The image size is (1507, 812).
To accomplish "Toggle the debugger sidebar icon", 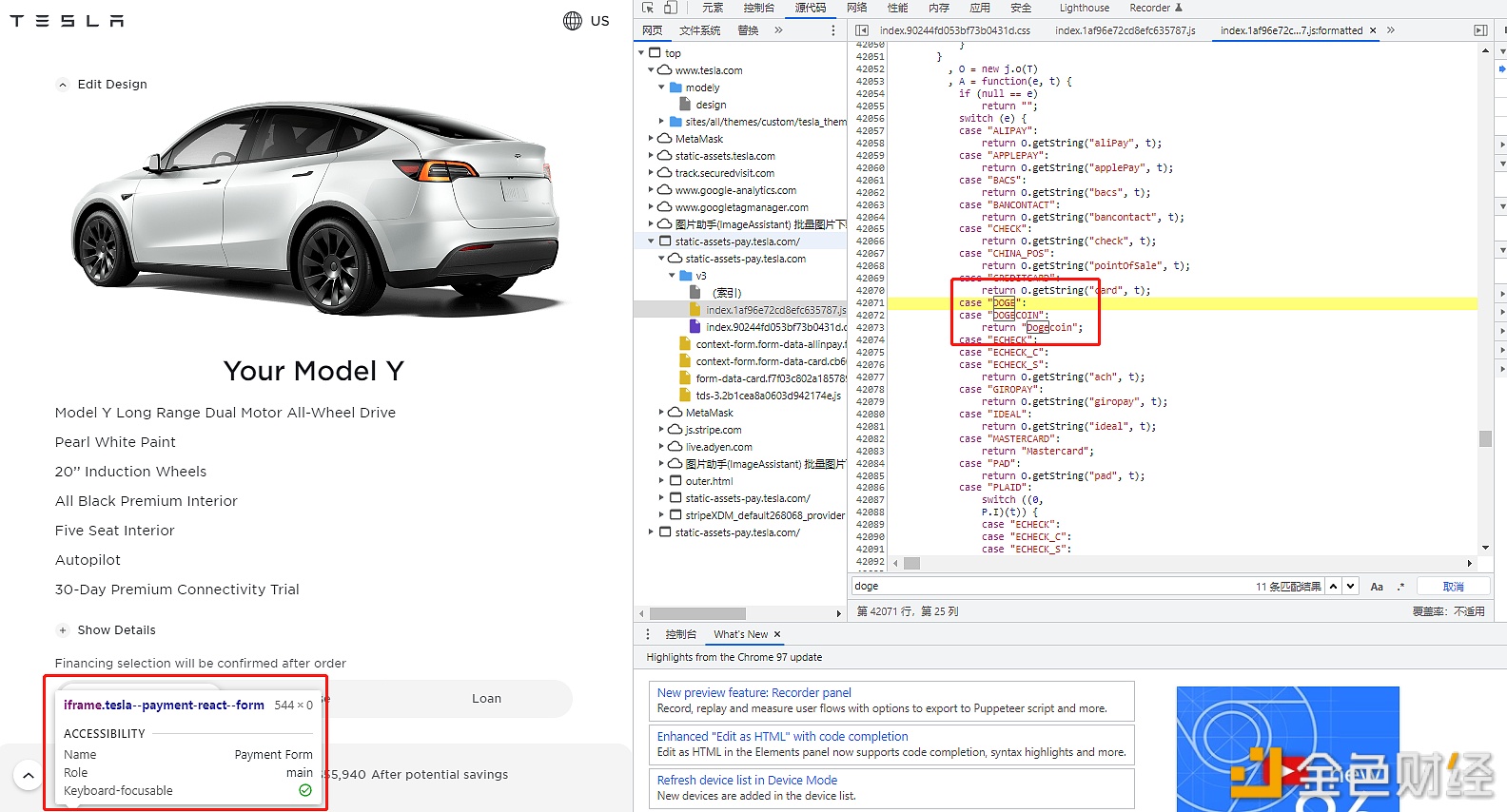I will 1480,30.
